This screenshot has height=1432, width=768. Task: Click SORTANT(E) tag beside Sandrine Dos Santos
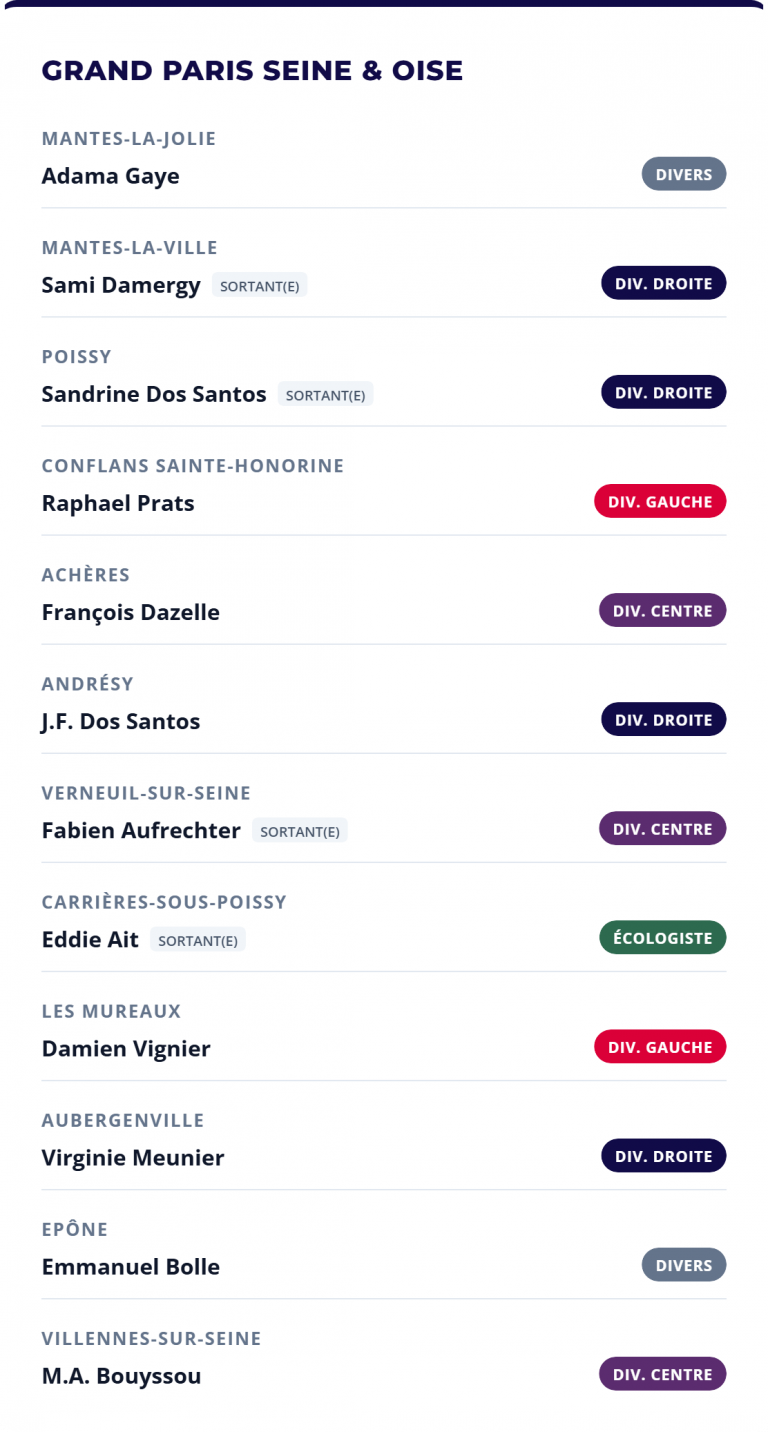pyautogui.click(x=325, y=394)
